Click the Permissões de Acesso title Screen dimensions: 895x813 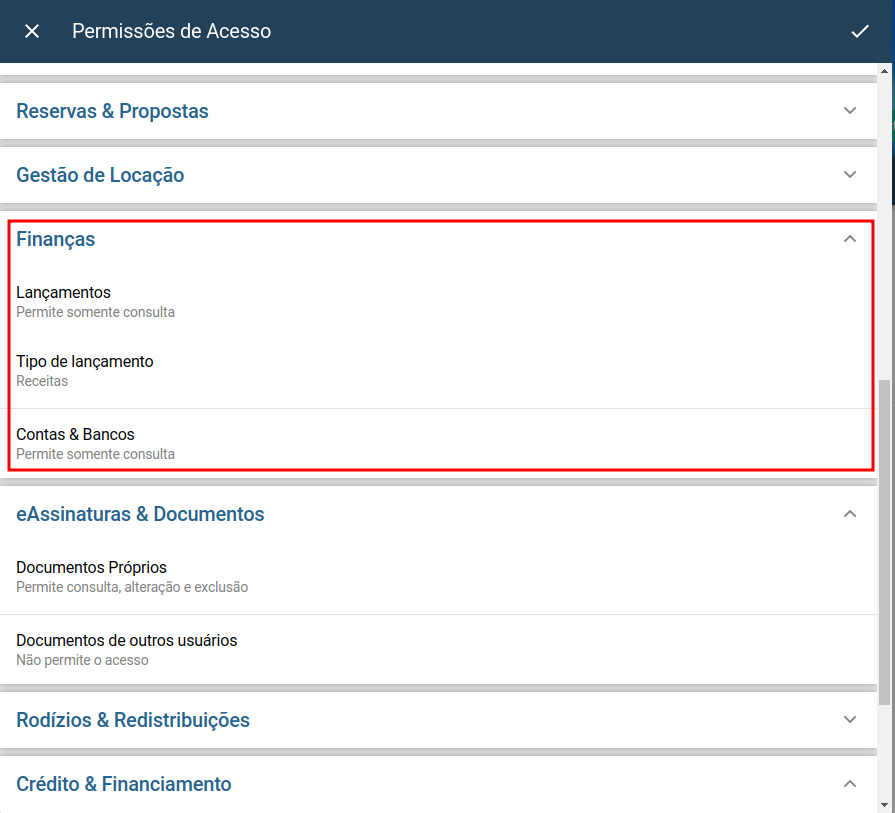[171, 31]
